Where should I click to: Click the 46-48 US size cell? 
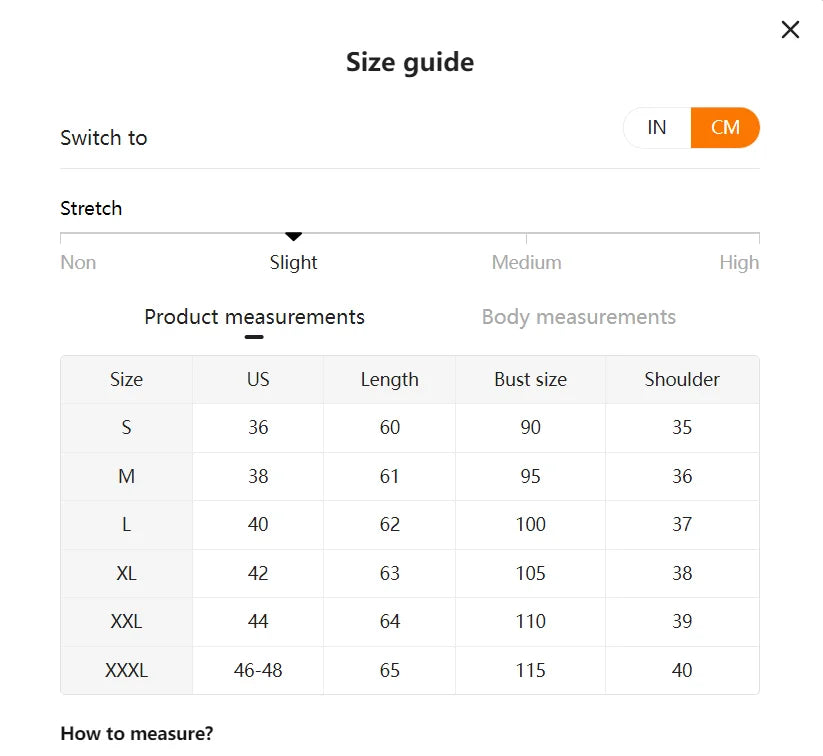coord(258,671)
